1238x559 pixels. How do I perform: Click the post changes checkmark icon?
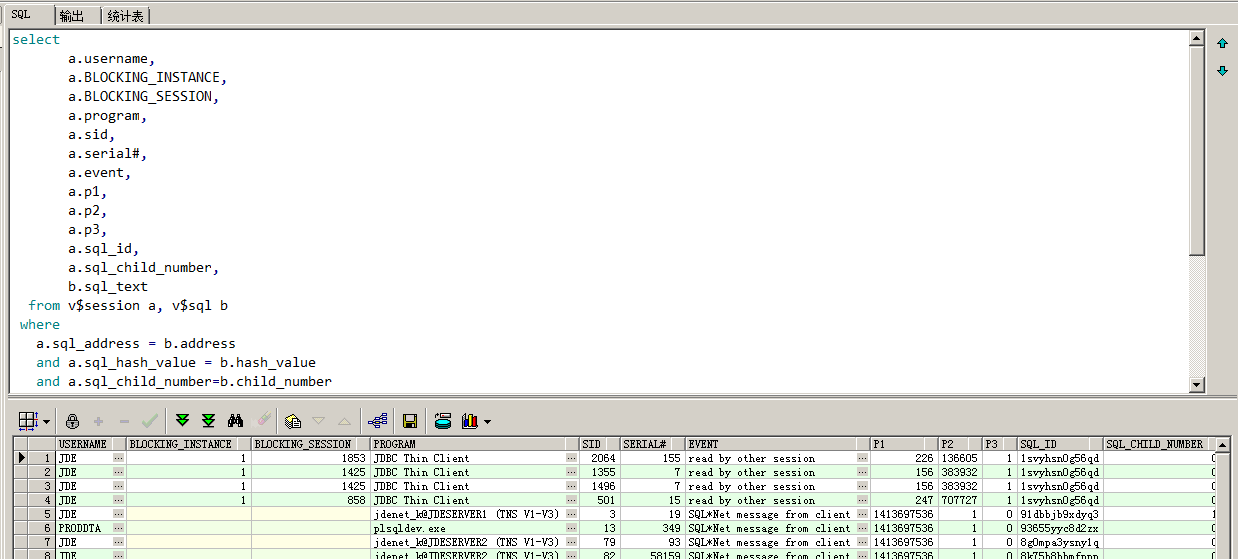point(150,421)
